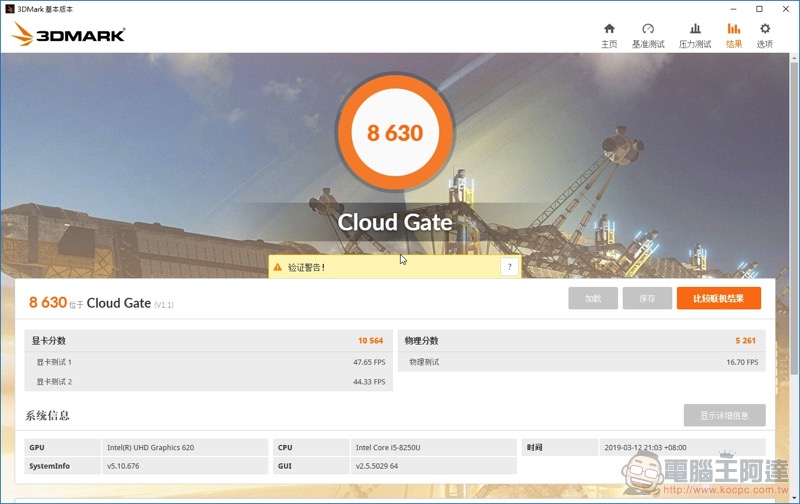Click the 显示详细信息 show details button
Image resolution: width=800 pixels, height=504 pixels.
724,415
